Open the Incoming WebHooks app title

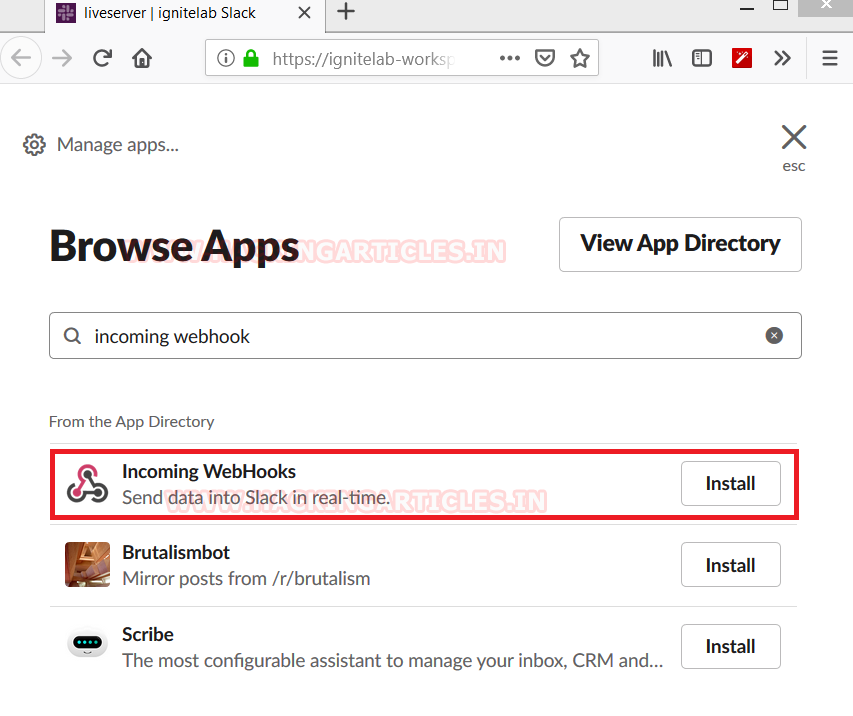[209, 471]
